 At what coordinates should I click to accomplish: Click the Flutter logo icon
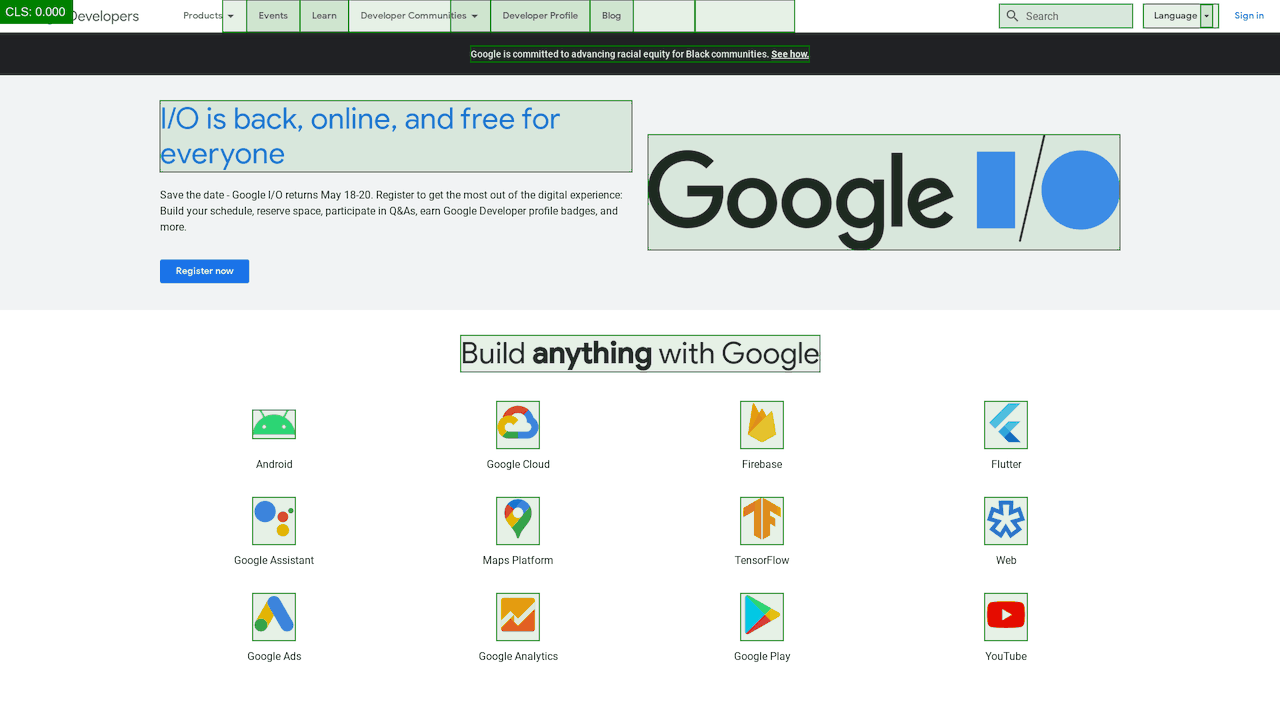(x=1005, y=424)
